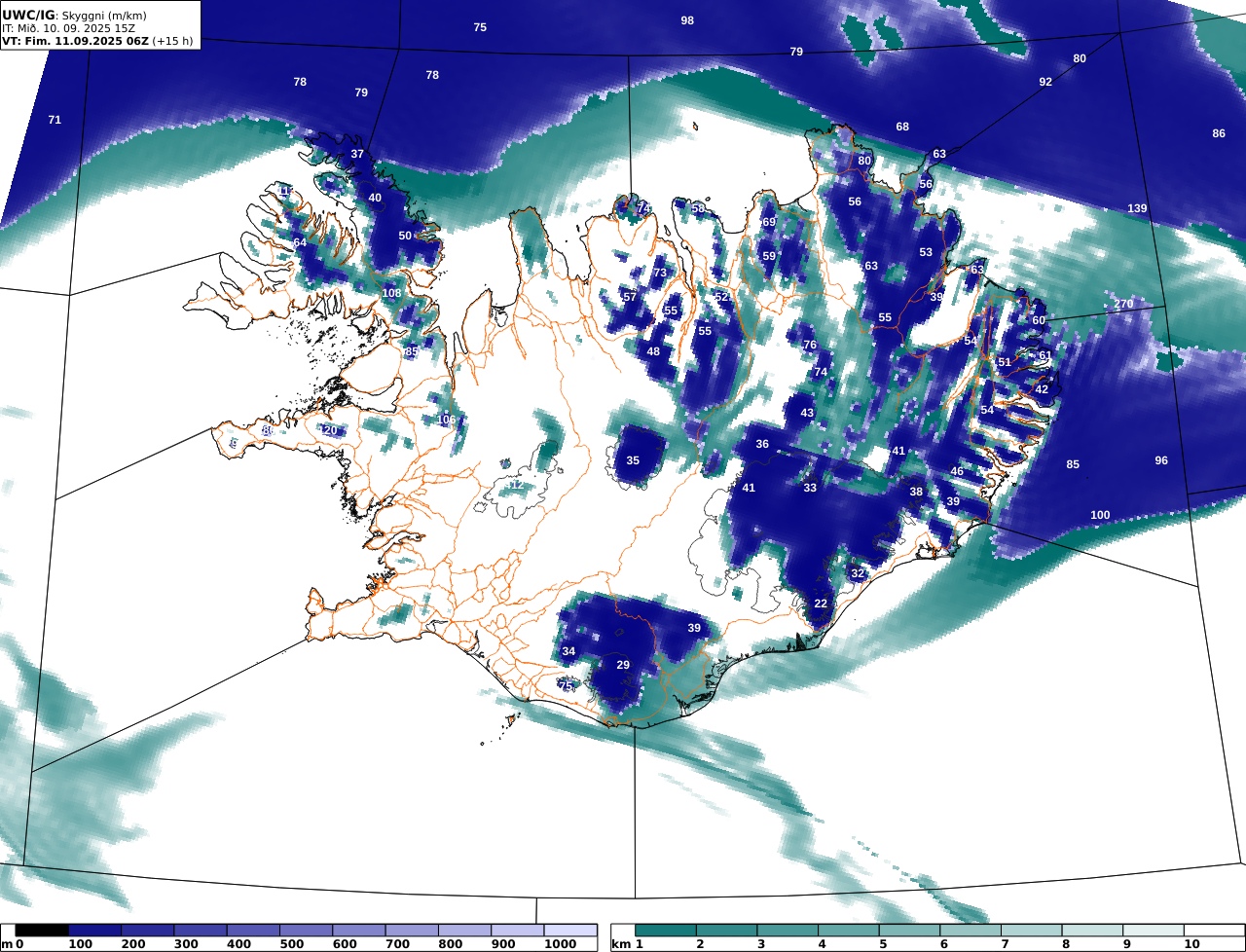
Task: Select the map value 108
Action: pyautogui.click(x=391, y=293)
